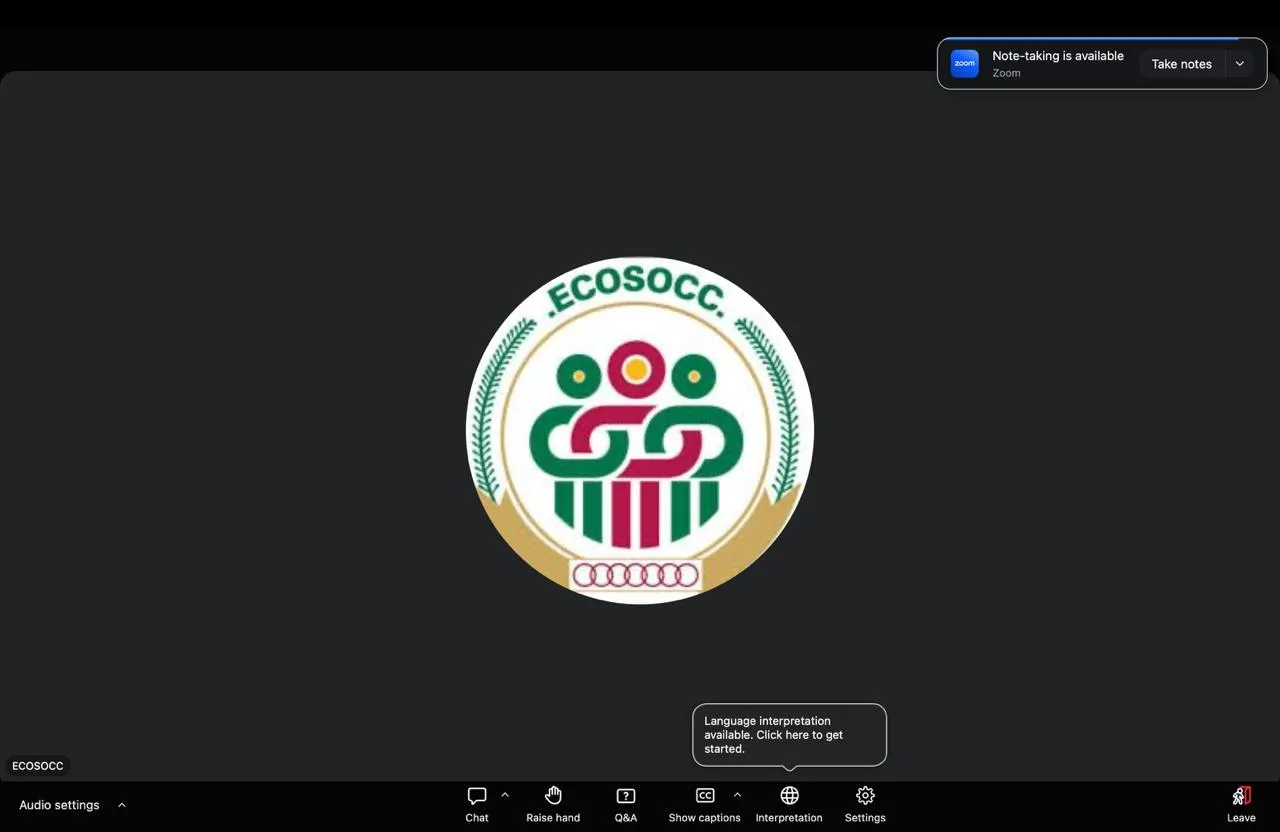Expand the captions options caret
Screen dimensions: 1280x832
point(737,796)
